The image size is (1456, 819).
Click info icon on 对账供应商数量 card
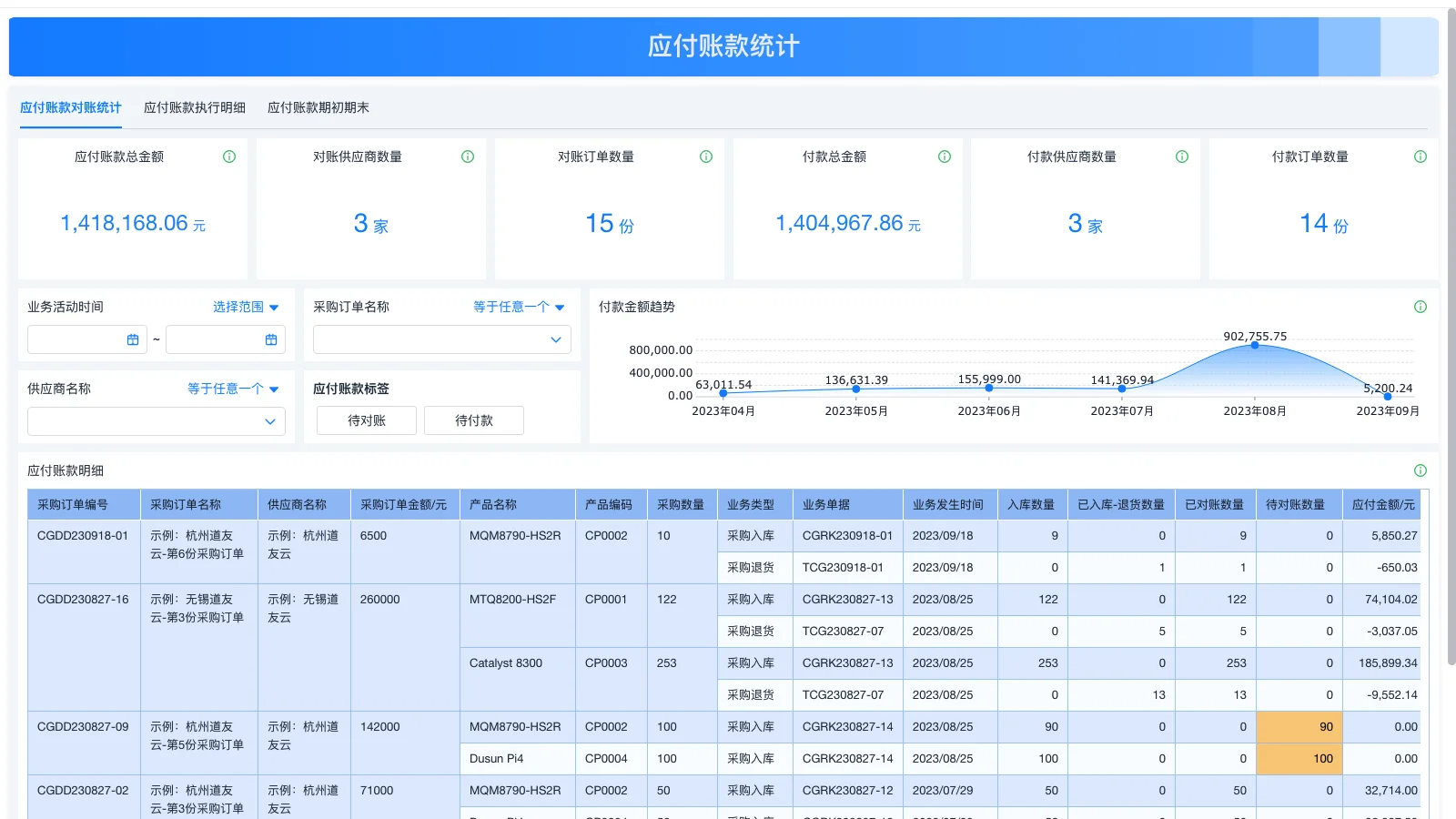click(468, 157)
